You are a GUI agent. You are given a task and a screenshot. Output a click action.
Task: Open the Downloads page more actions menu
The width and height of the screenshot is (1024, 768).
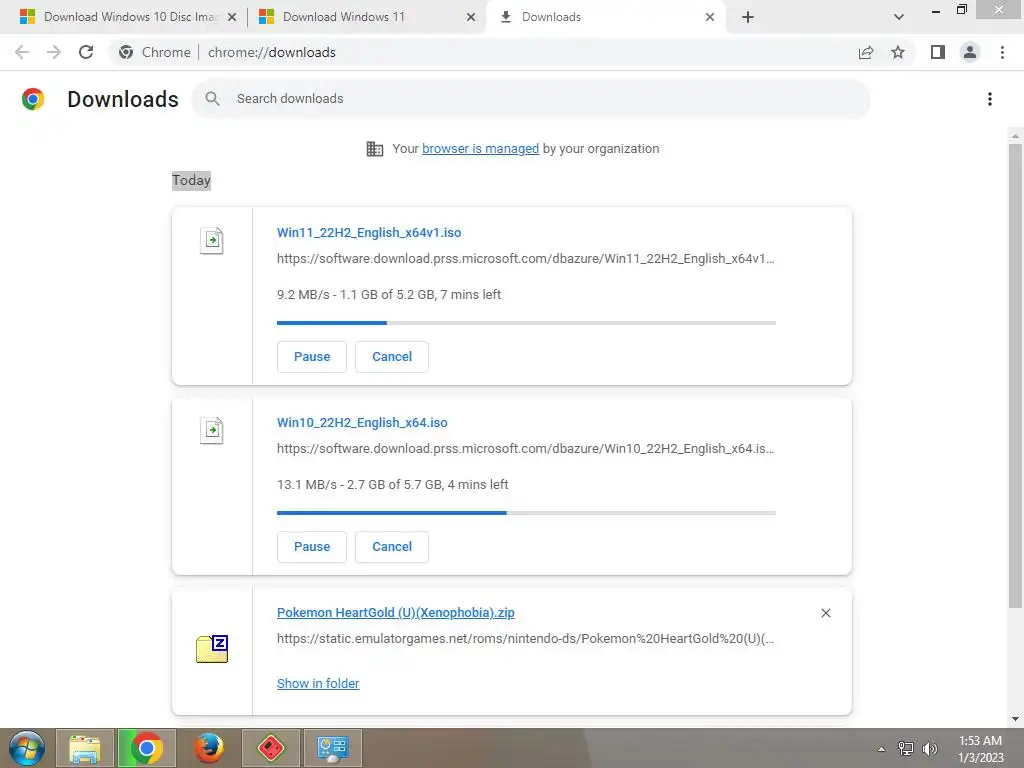click(990, 99)
